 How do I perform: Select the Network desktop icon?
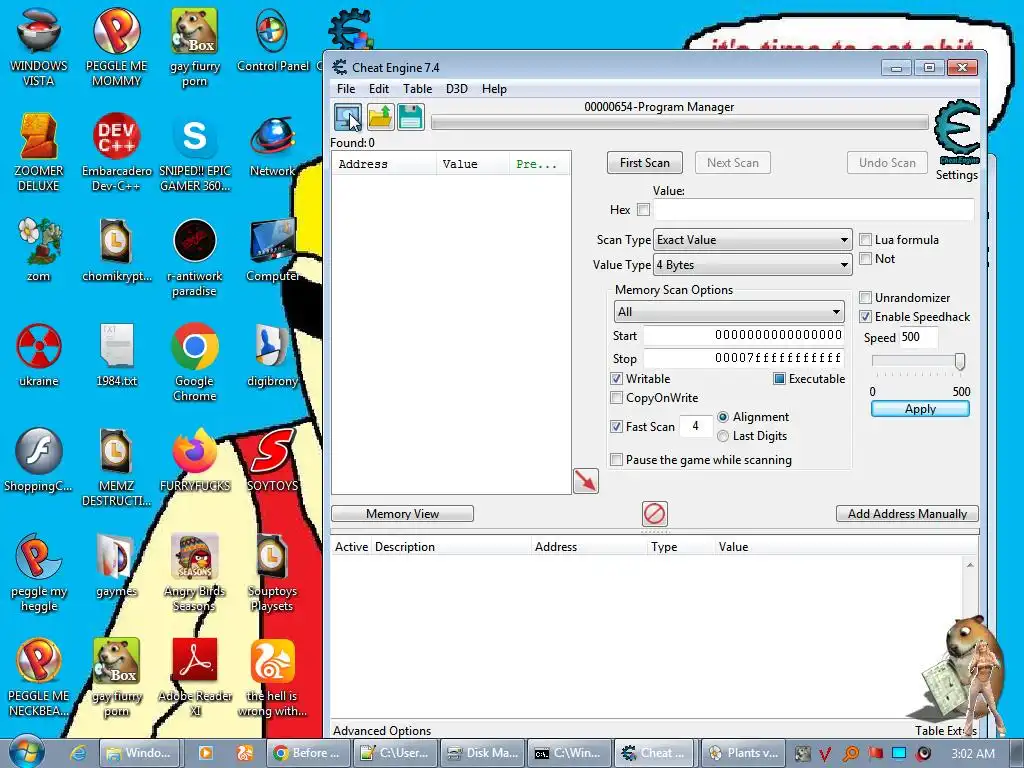tap(273, 146)
